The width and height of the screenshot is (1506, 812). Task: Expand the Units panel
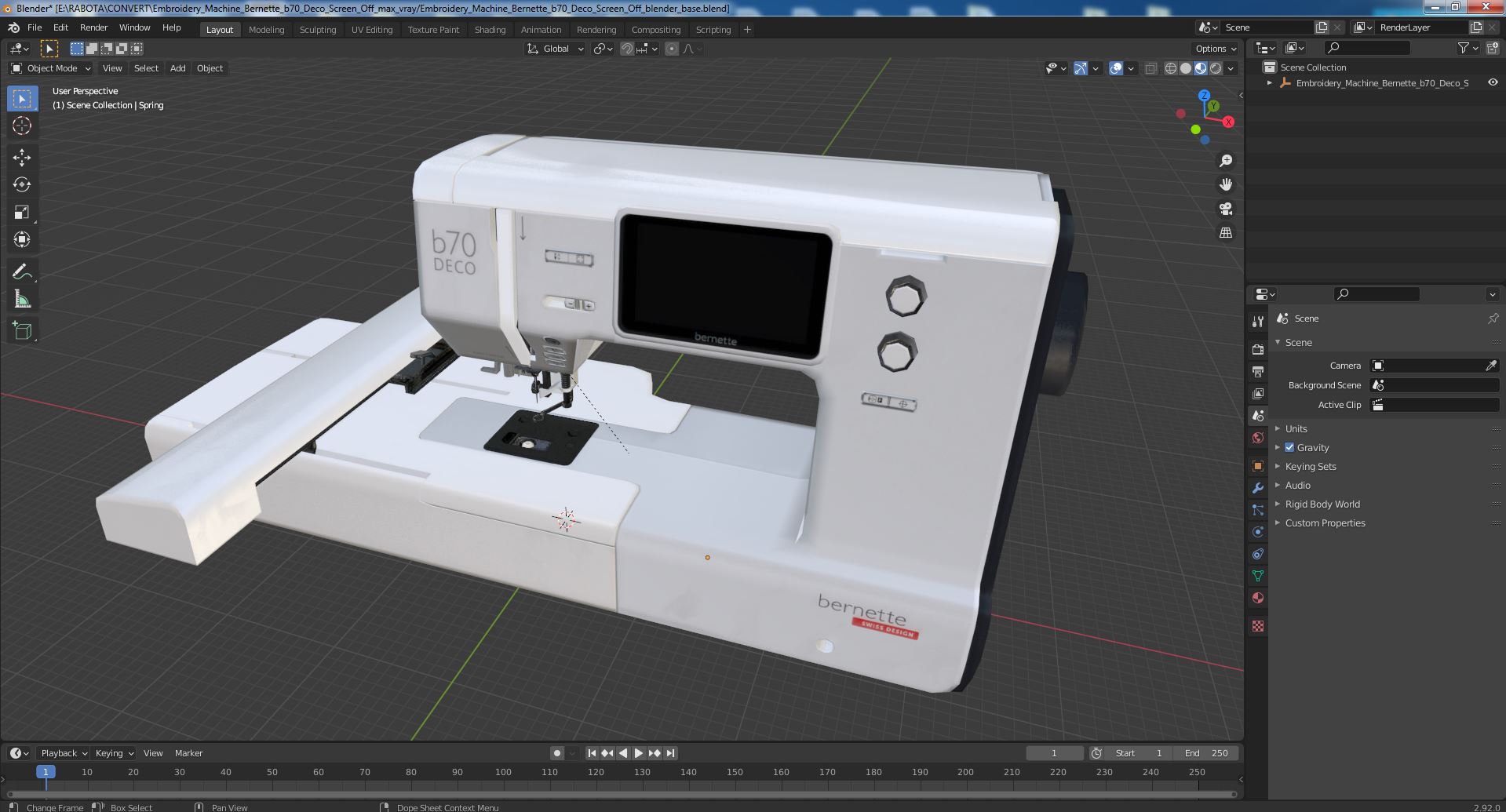1296,428
